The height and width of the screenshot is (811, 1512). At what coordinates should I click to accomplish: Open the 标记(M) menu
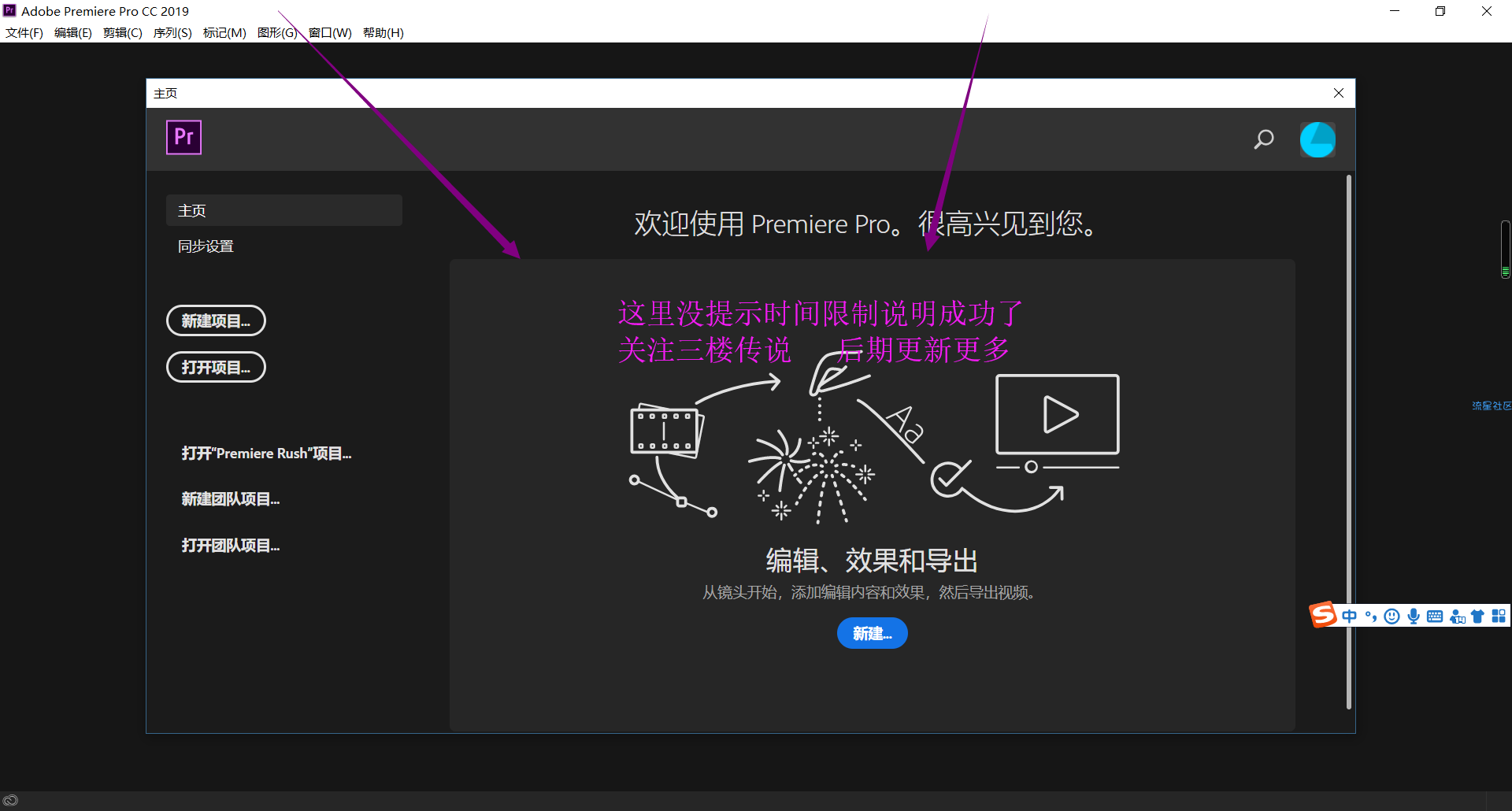[224, 32]
